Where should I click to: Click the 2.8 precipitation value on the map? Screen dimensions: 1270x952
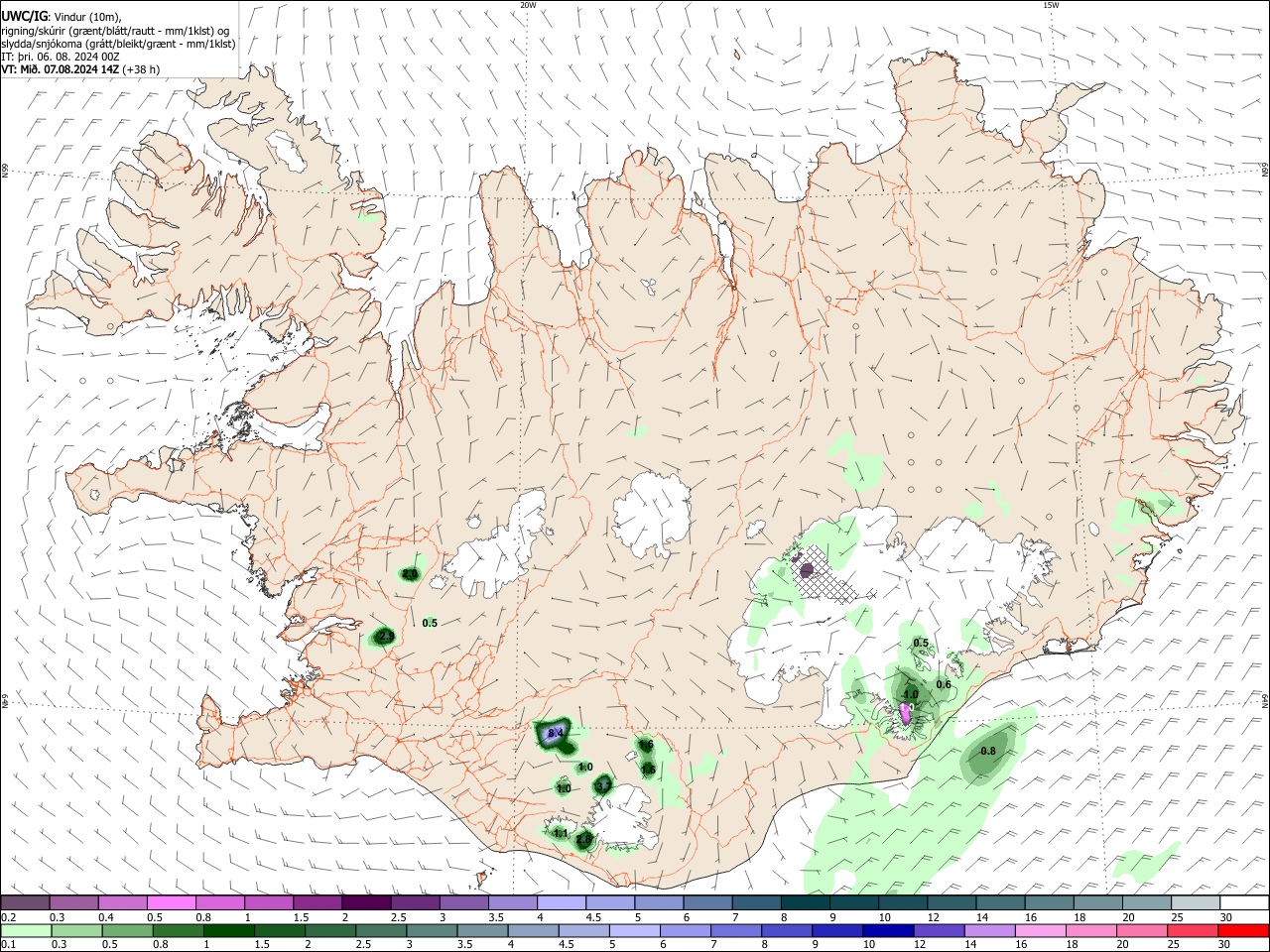click(583, 840)
